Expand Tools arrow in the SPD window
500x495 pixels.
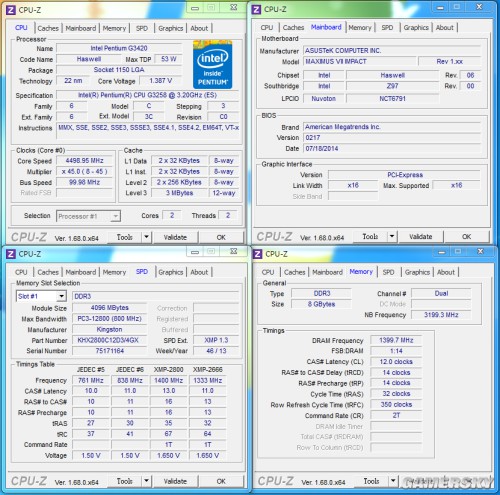146,481
